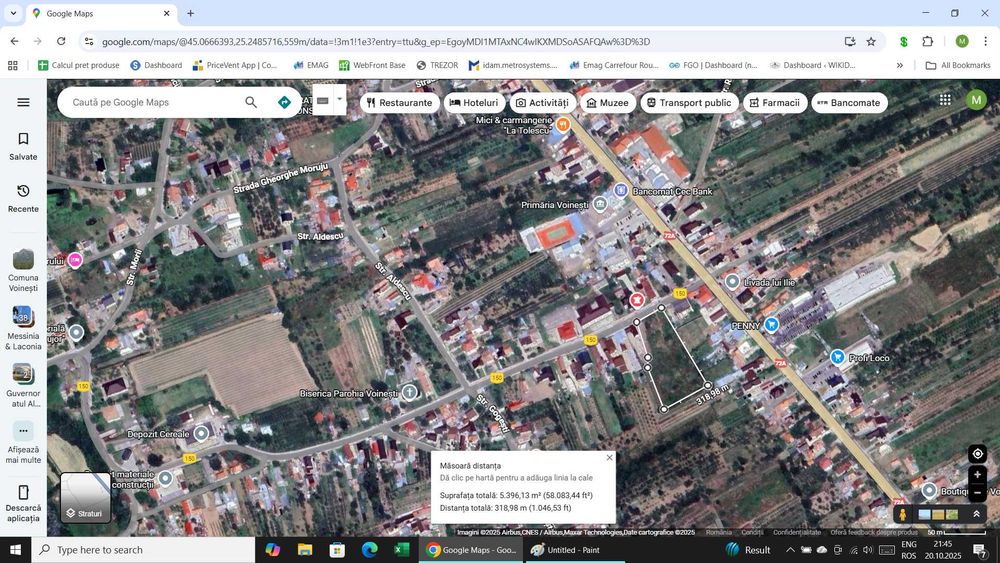
Task: Click the pink hotel marker
Action: pos(75,260)
